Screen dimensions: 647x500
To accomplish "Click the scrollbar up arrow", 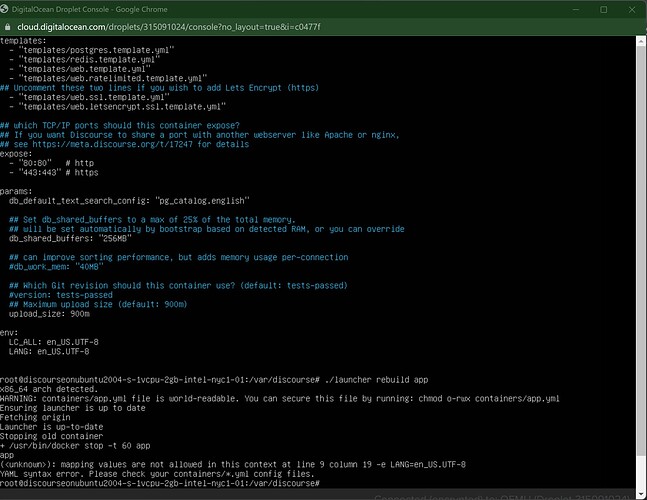I will 641,42.
